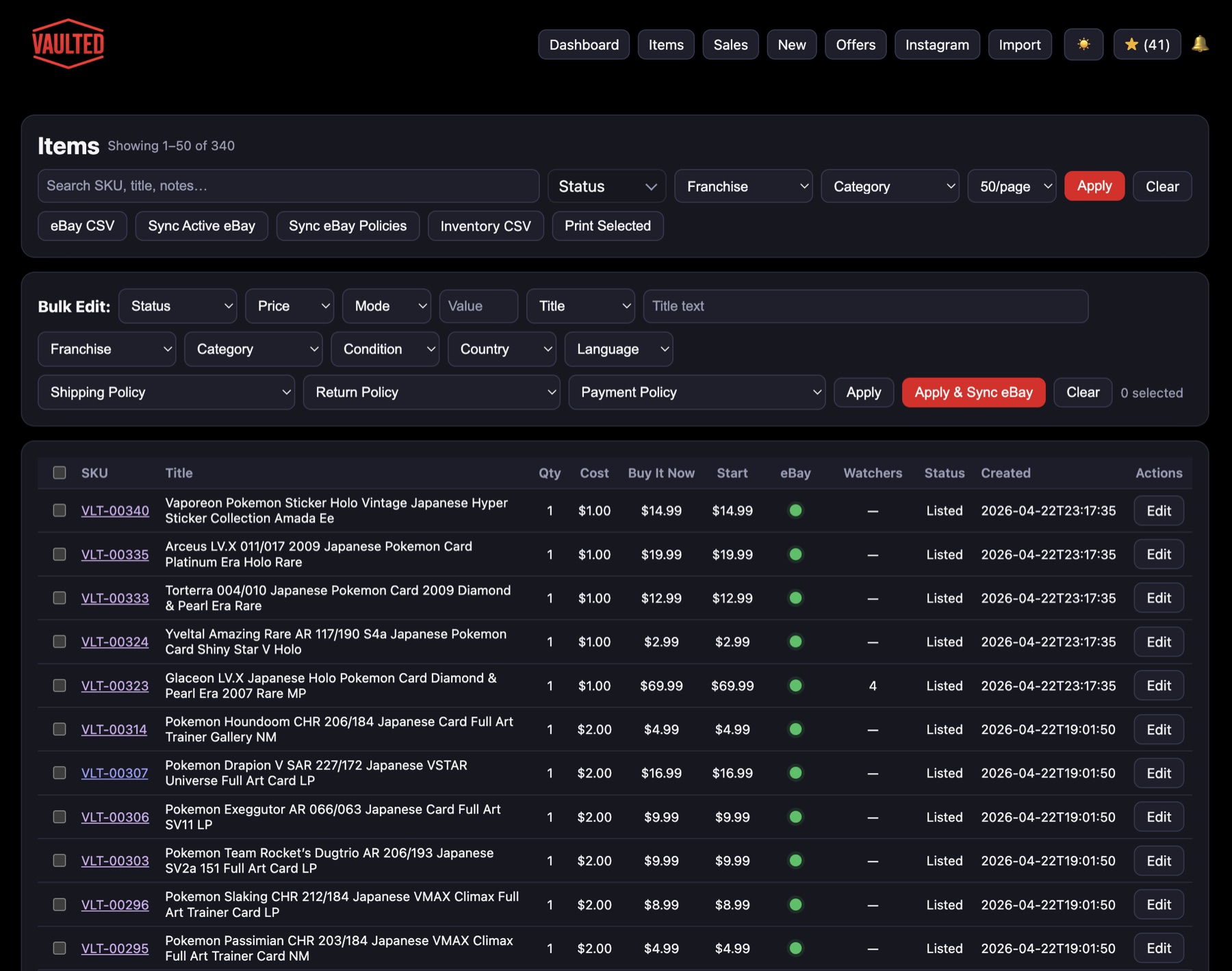Screen dimensions: 1232x971
Task: Open the Category filter dropdown in Items
Action: point(890,186)
